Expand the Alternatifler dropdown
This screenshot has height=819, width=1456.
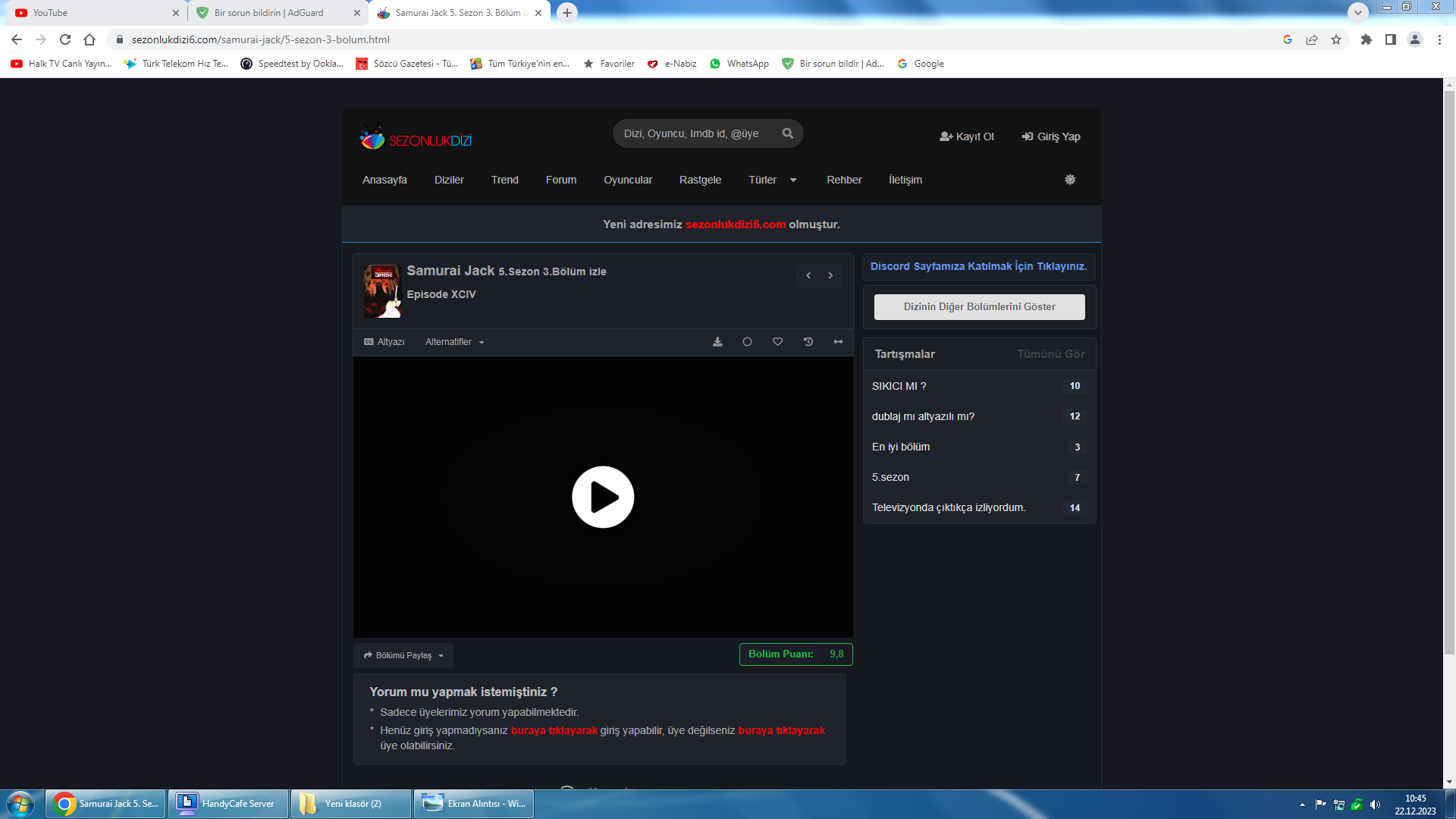(x=454, y=342)
